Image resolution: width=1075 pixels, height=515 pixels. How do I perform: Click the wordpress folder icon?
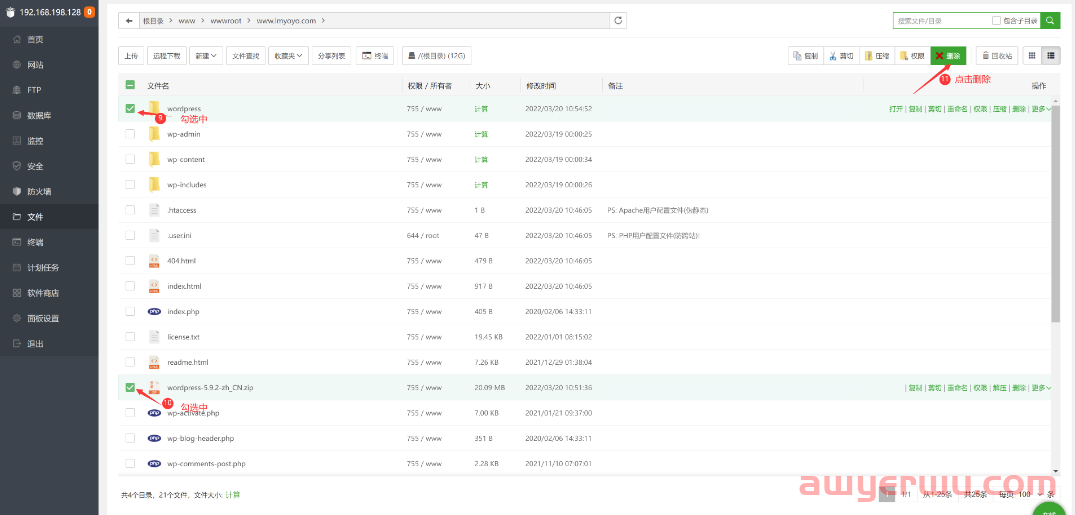click(x=154, y=108)
